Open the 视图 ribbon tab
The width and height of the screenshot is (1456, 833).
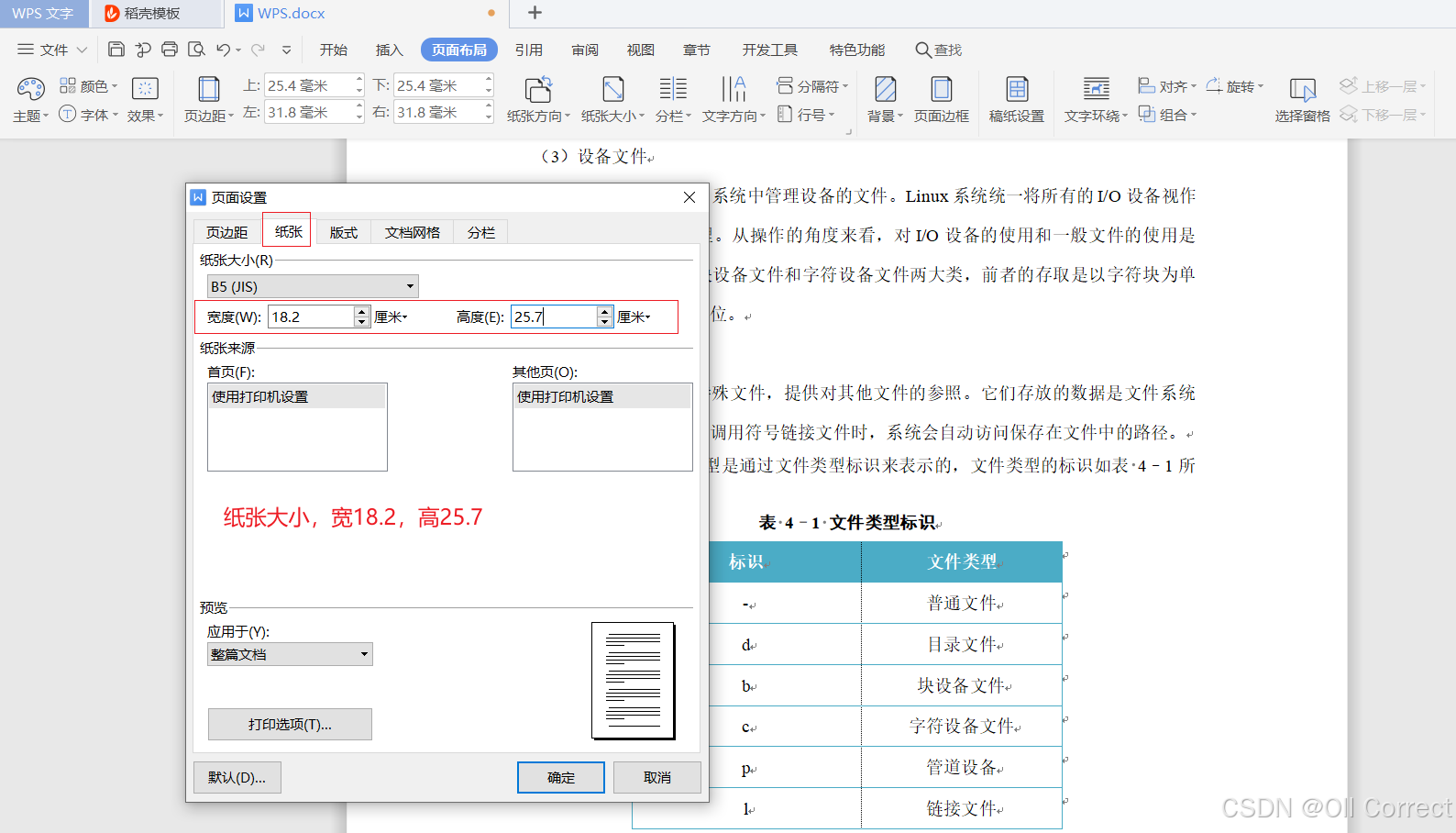(x=641, y=50)
